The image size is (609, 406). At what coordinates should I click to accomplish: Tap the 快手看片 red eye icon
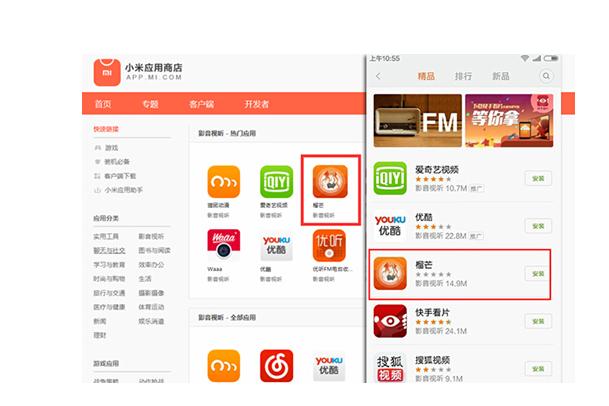tap(390, 321)
